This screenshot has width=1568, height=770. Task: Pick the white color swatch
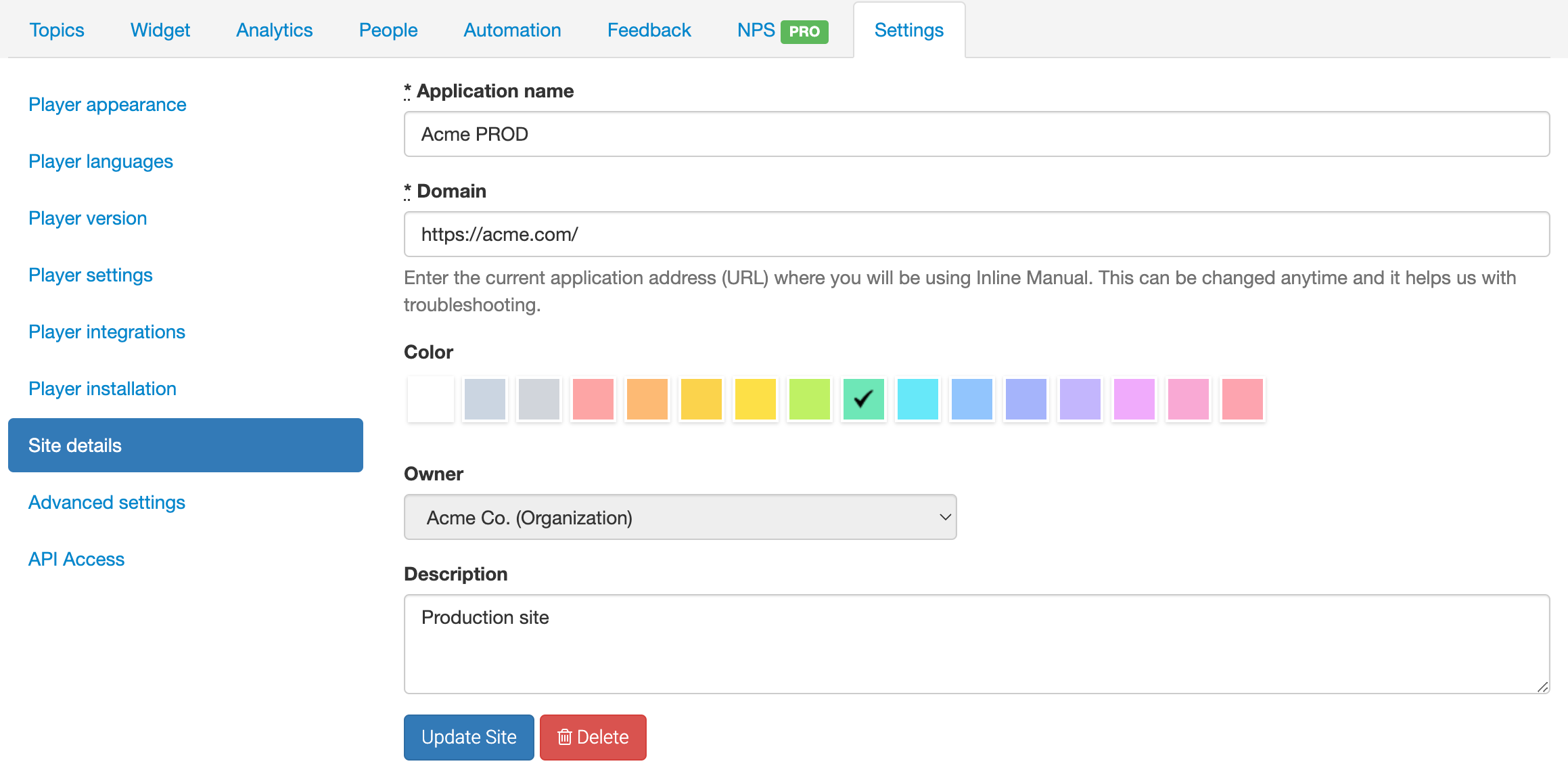pyautogui.click(x=431, y=399)
